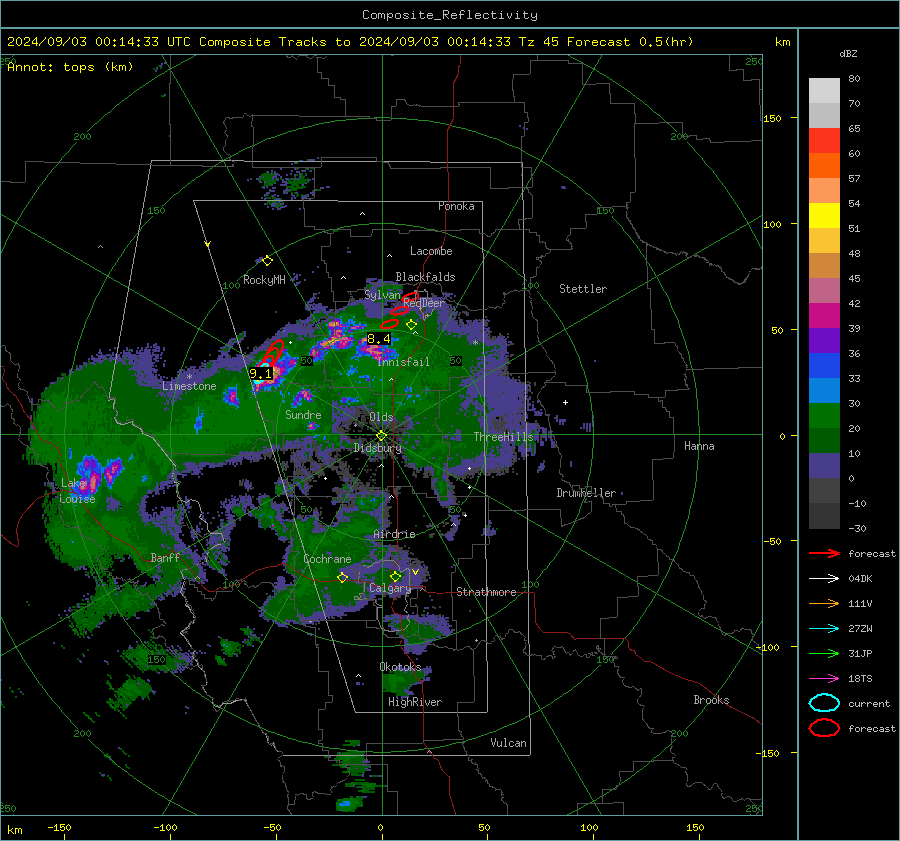Click the Vulcan city label
Screen dimensions: 900x841
point(509,743)
